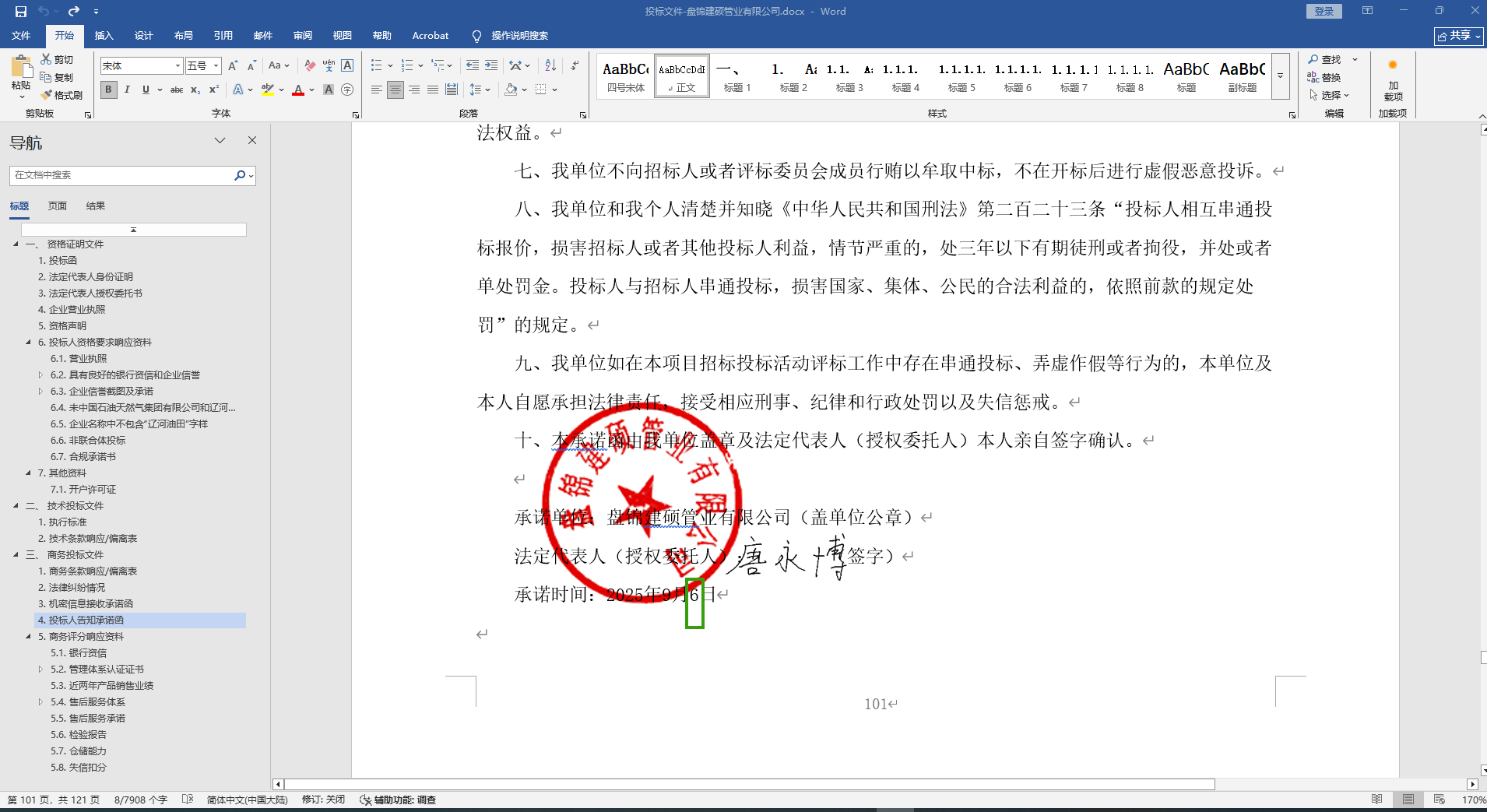Screen dimensions: 1487x812
Task: Click the 共享 share button
Action: (1458, 36)
